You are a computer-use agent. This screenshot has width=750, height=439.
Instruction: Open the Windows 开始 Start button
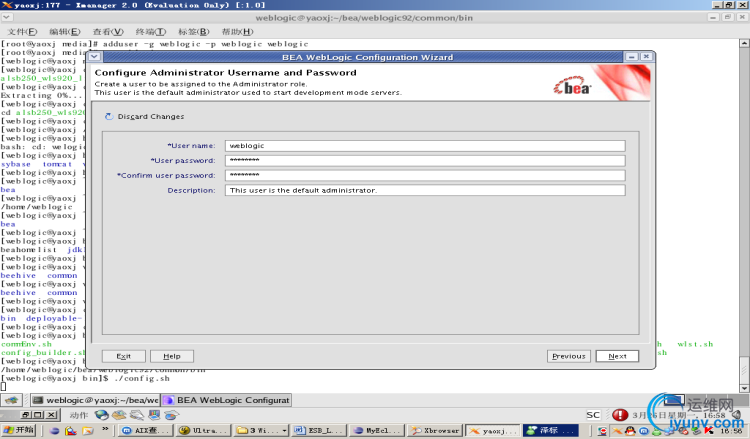click(18, 430)
